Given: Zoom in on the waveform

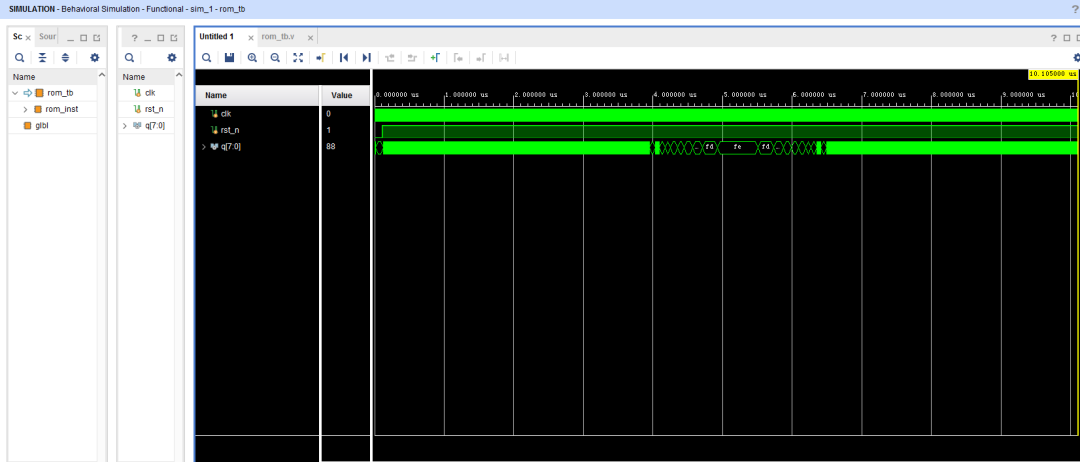Looking at the screenshot, I should click(252, 58).
